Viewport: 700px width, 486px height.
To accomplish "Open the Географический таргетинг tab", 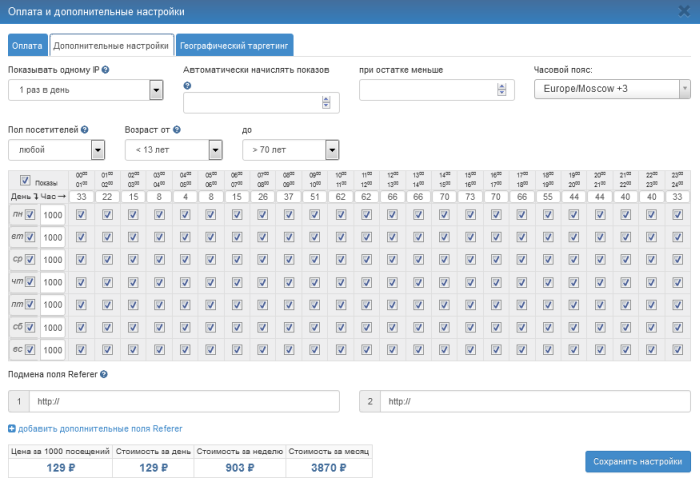I will pos(235,46).
